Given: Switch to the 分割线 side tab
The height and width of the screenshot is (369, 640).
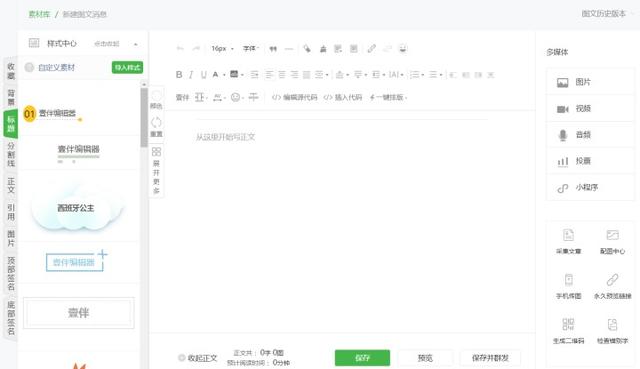Looking at the screenshot, I should (11, 155).
